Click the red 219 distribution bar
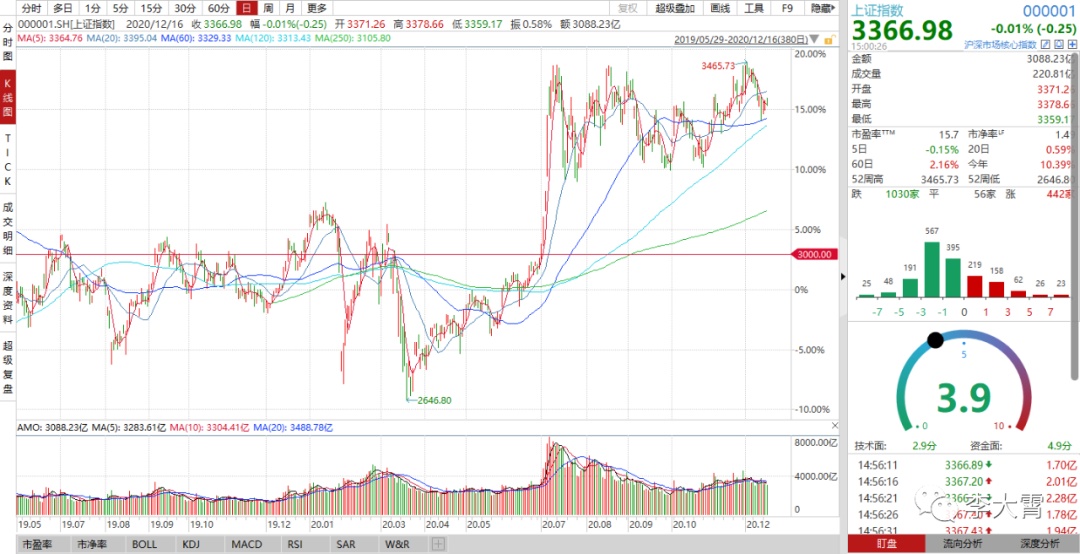Viewport: 1080px width, 554px height. 975,286
